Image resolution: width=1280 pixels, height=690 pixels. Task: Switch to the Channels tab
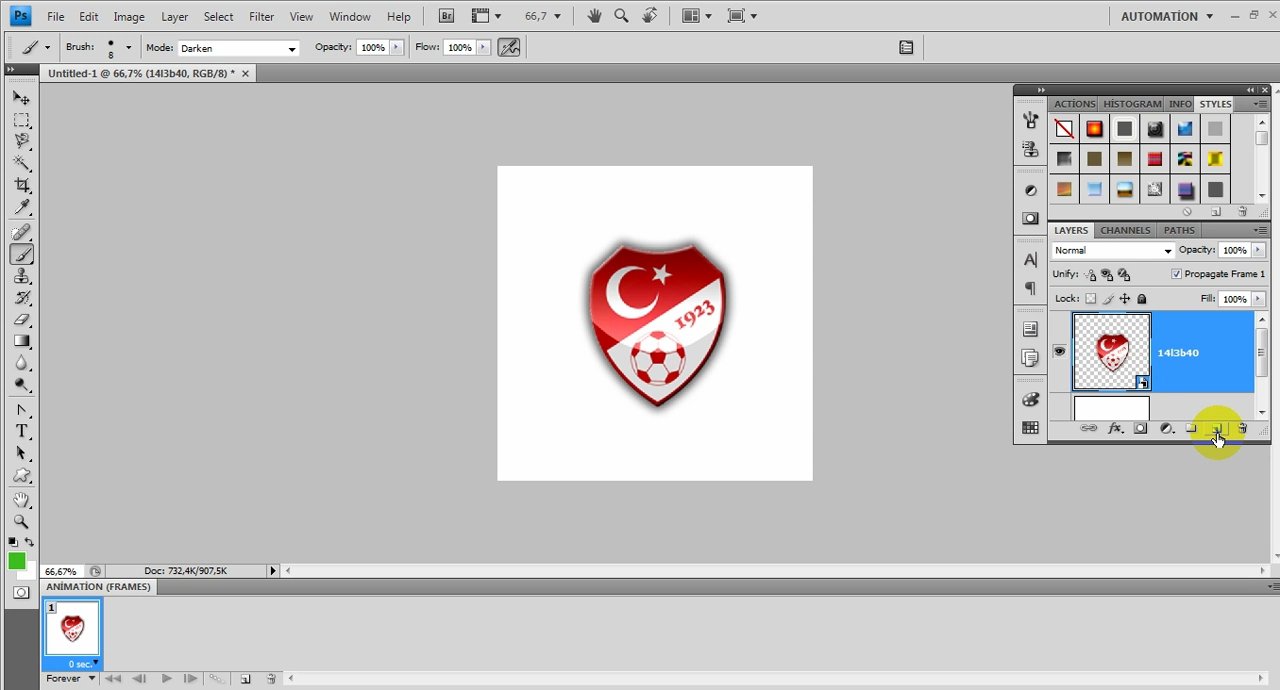point(1125,230)
